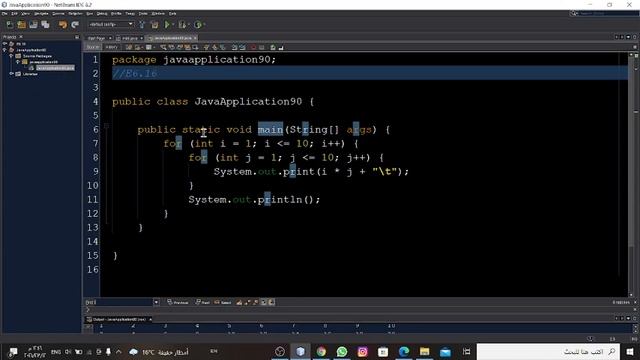Stop Macro Recording icon in editor toolbar
Viewport: 640px width, 360px height.
pos(262,48)
